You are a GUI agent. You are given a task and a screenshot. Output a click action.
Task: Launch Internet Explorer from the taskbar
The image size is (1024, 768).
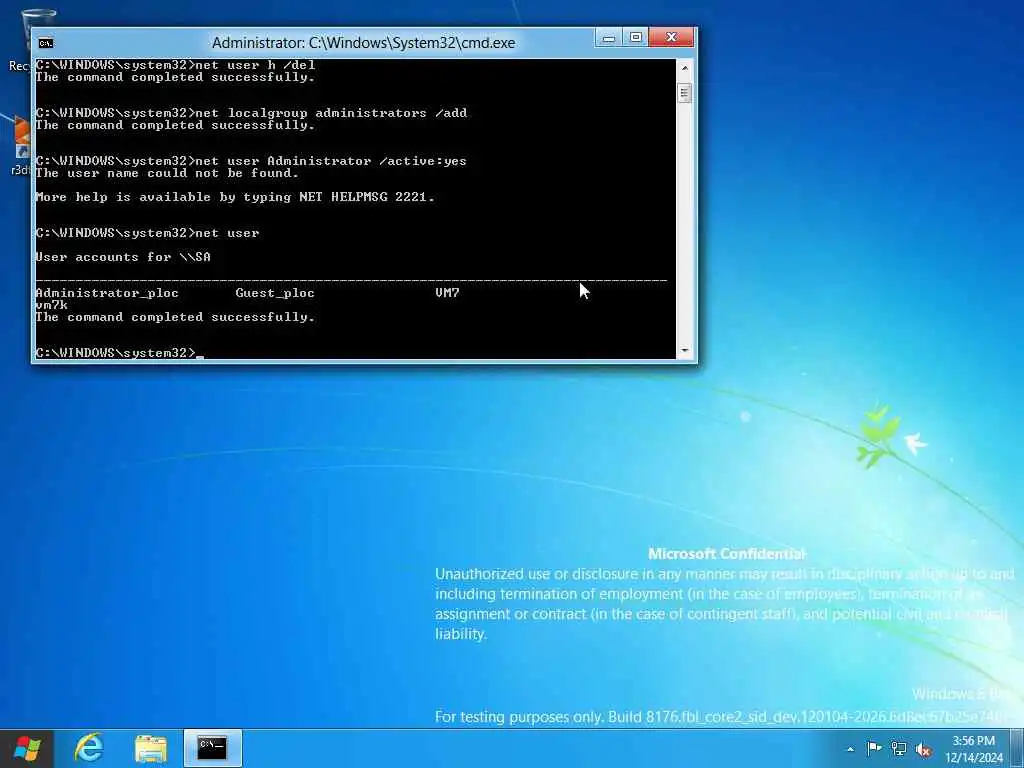[x=89, y=748]
